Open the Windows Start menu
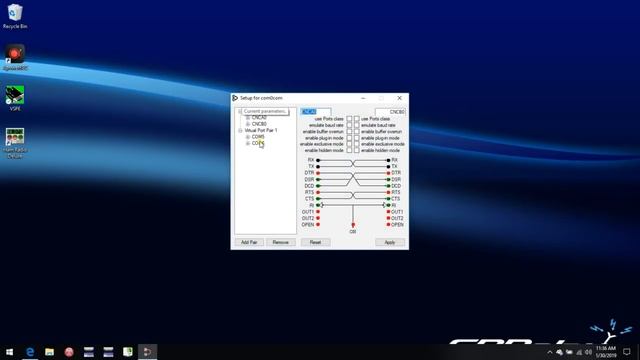640x360 pixels. pos(10,352)
